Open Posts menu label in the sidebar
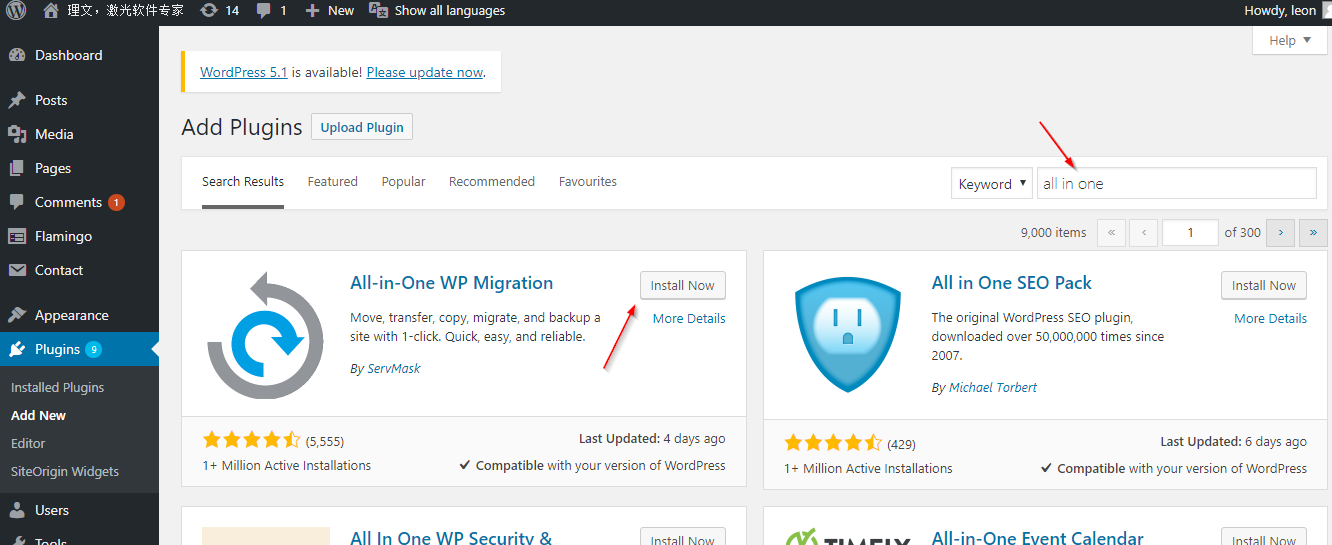The width and height of the screenshot is (1332, 545). tap(51, 100)
